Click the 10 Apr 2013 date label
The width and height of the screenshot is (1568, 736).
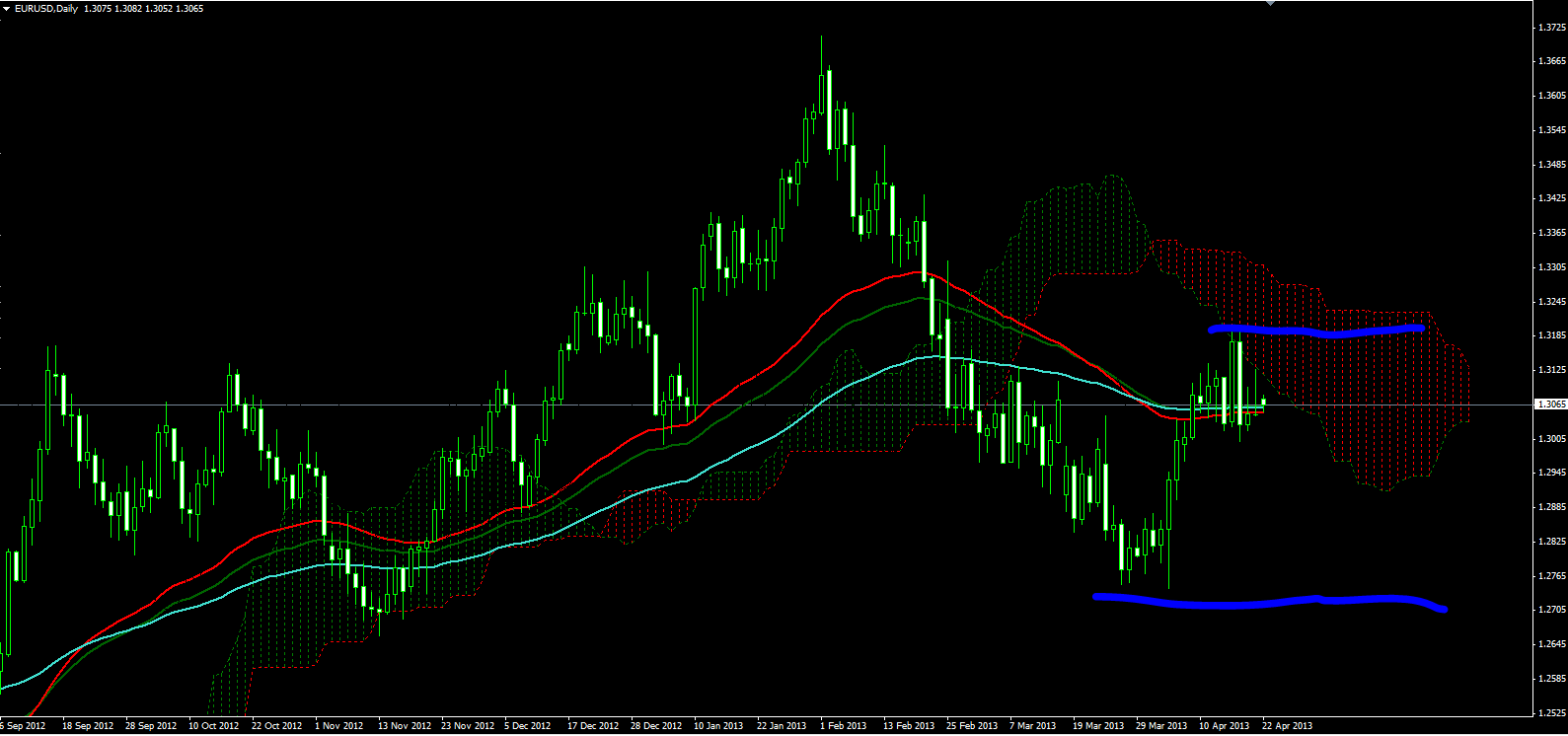click(x=1225, y=726)
